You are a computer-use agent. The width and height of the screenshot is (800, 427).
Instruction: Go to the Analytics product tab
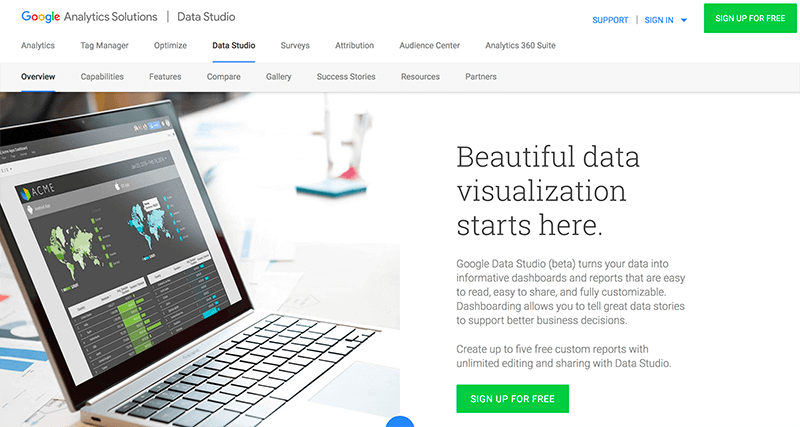(38, 45)
